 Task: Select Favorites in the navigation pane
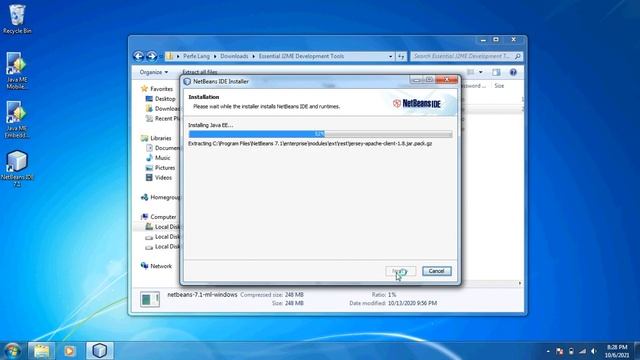161,89
